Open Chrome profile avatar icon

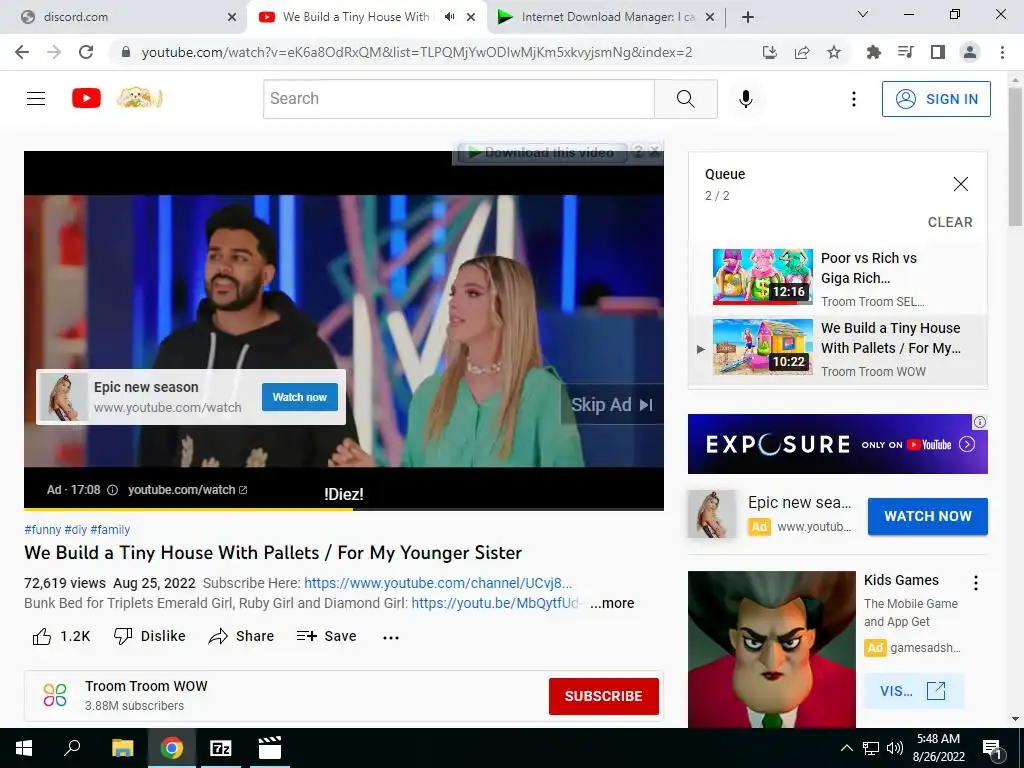[x=970, y=52]
